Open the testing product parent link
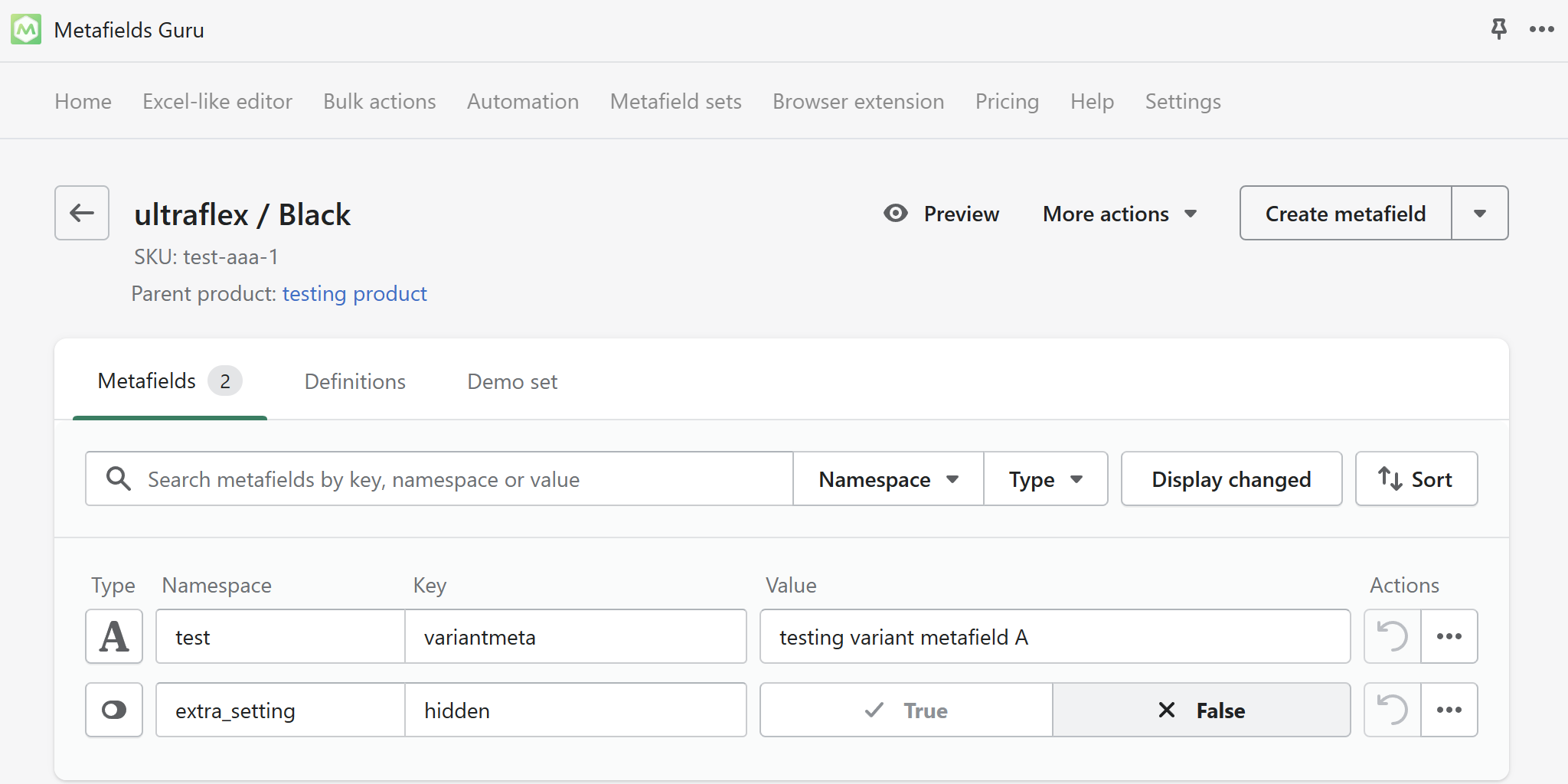 point(354,294)
